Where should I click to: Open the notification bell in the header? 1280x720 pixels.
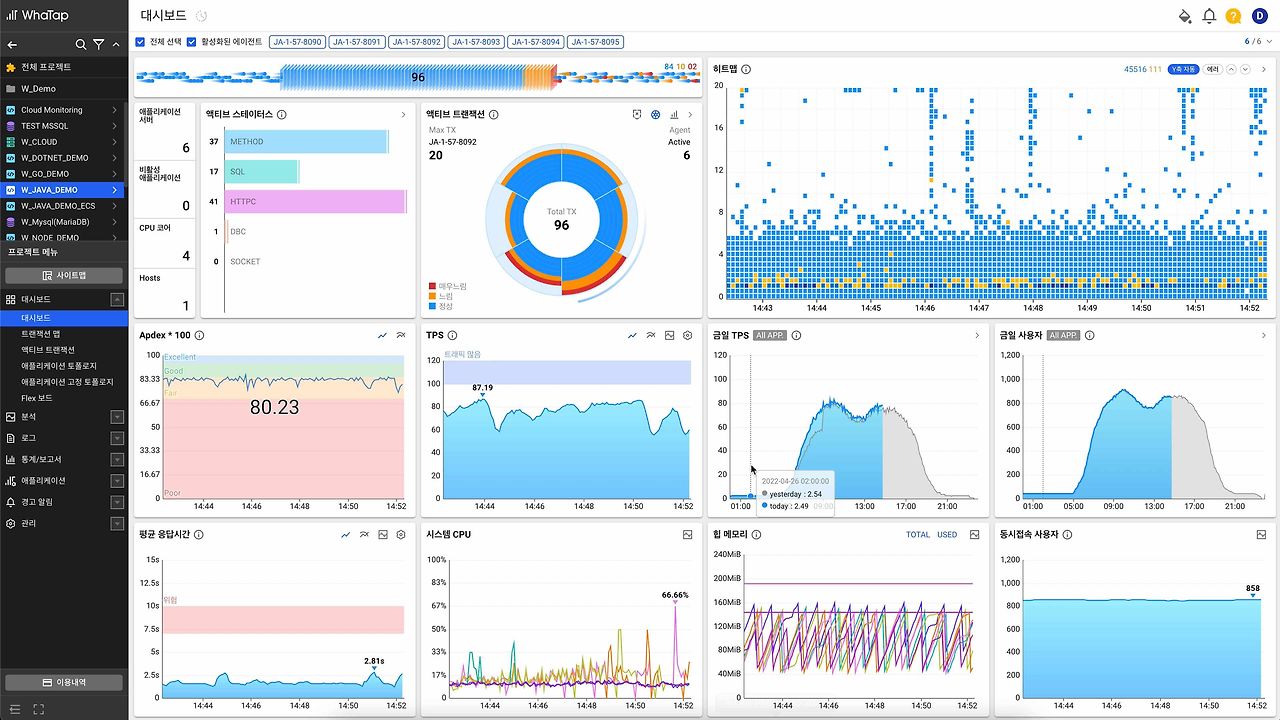pyautogui.click(x=1209, y=16)
